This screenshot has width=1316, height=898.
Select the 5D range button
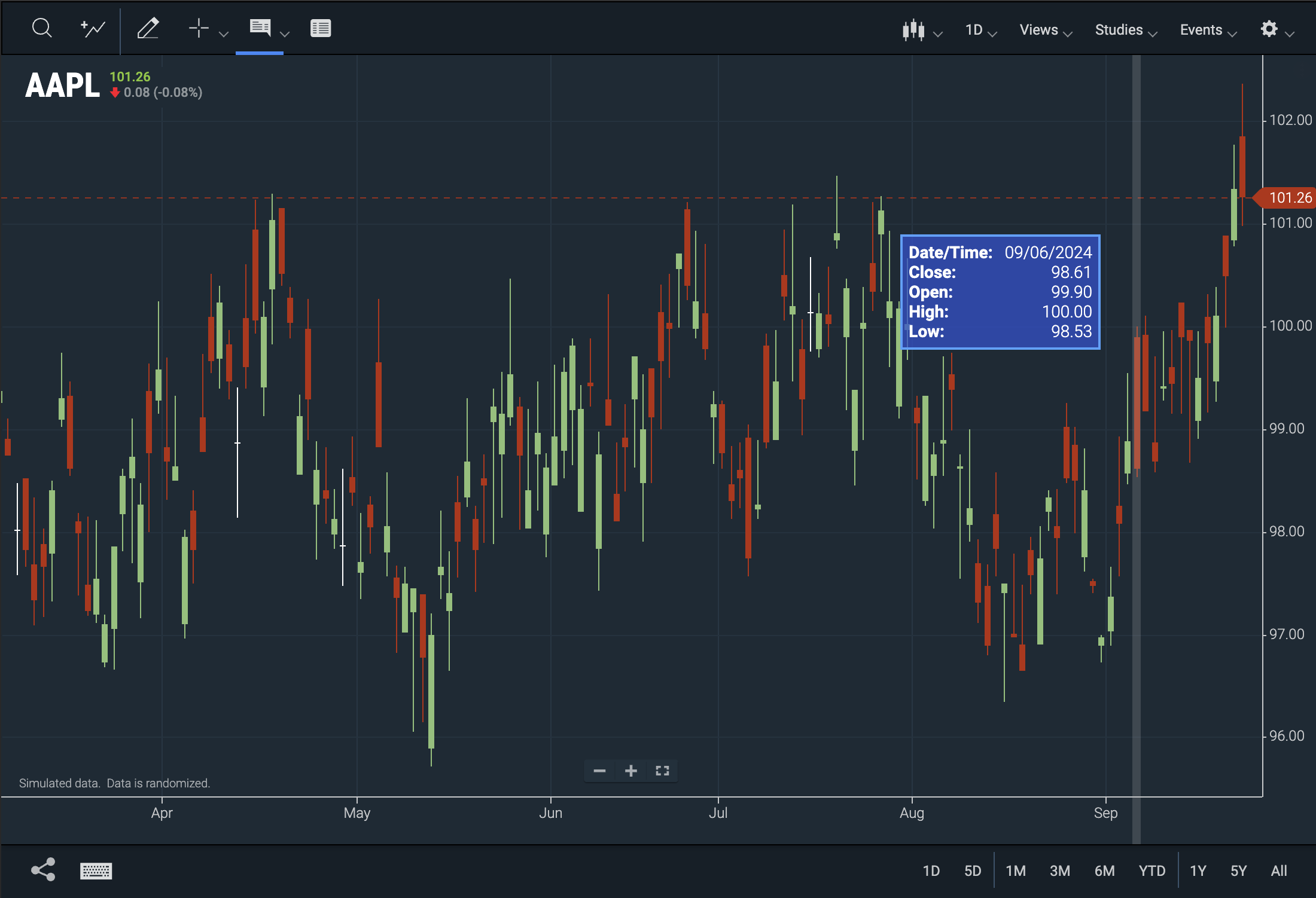pos(973,870)
